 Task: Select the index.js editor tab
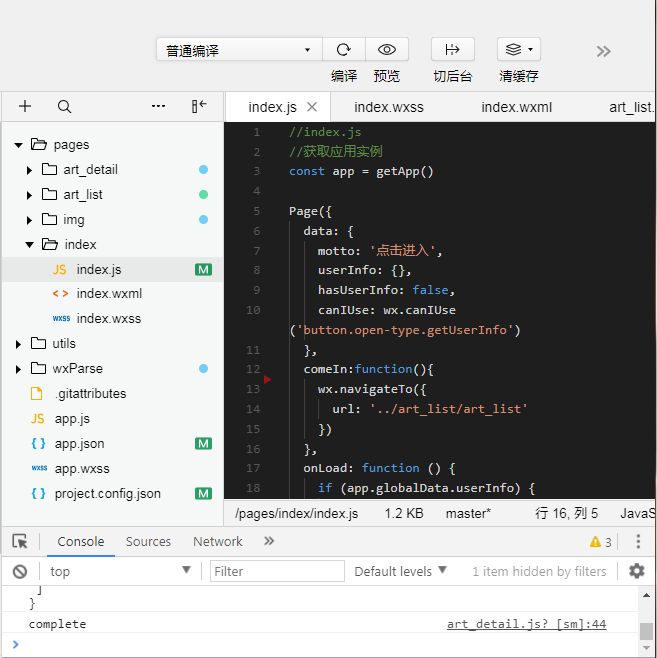tap(272, 107)
